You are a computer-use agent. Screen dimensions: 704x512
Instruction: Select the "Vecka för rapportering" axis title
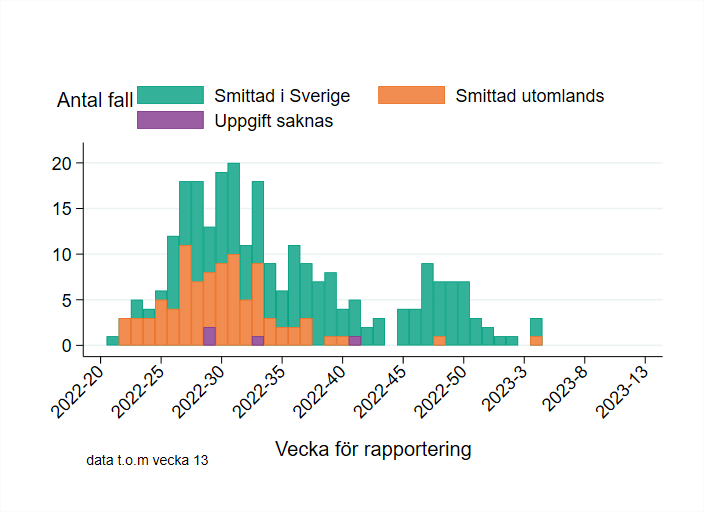coord(373,449)
